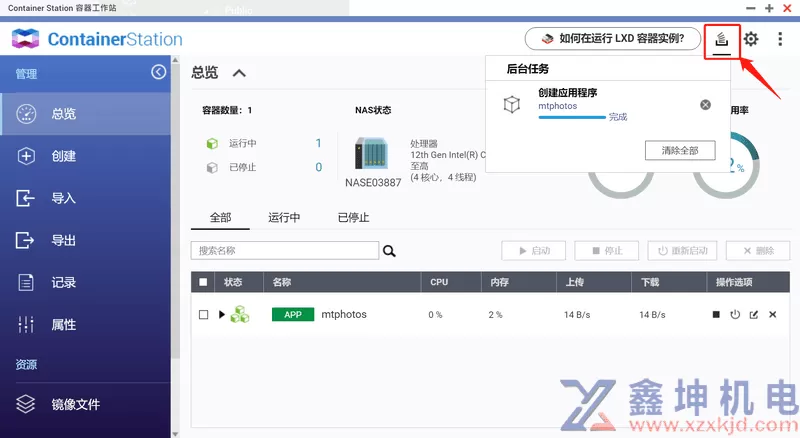Screen dimensions: 800x438
Task: Click the edit icon in mtphotos row
Action: (x=754, y=315)
